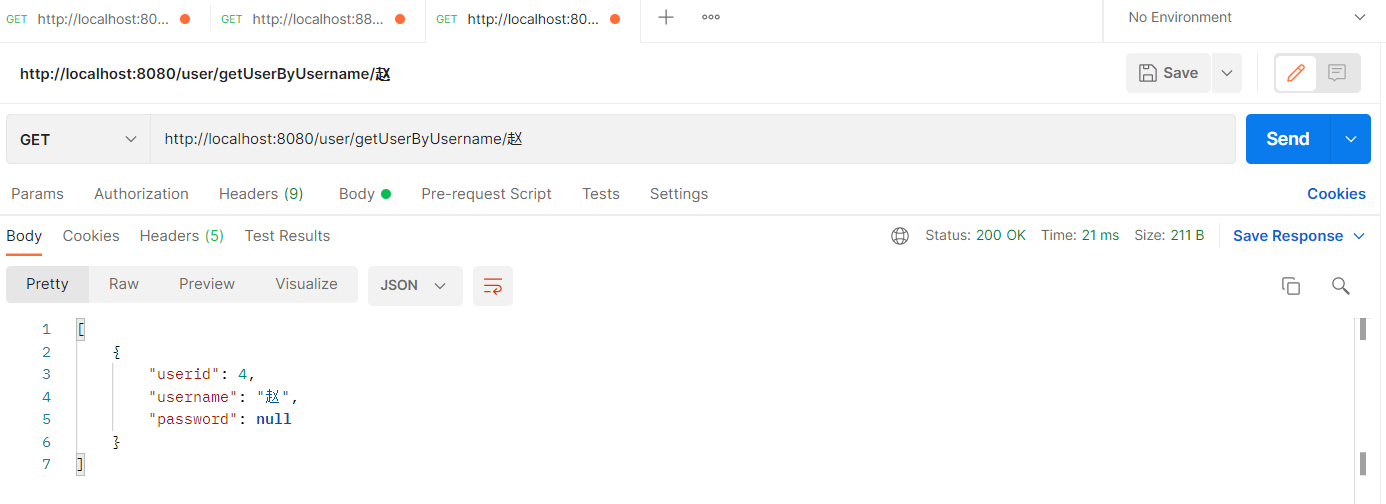Viewport: 1386px width, 504px height.
Task: Click the orange unsaved dot on first tab
Action: tap(185, 19)
